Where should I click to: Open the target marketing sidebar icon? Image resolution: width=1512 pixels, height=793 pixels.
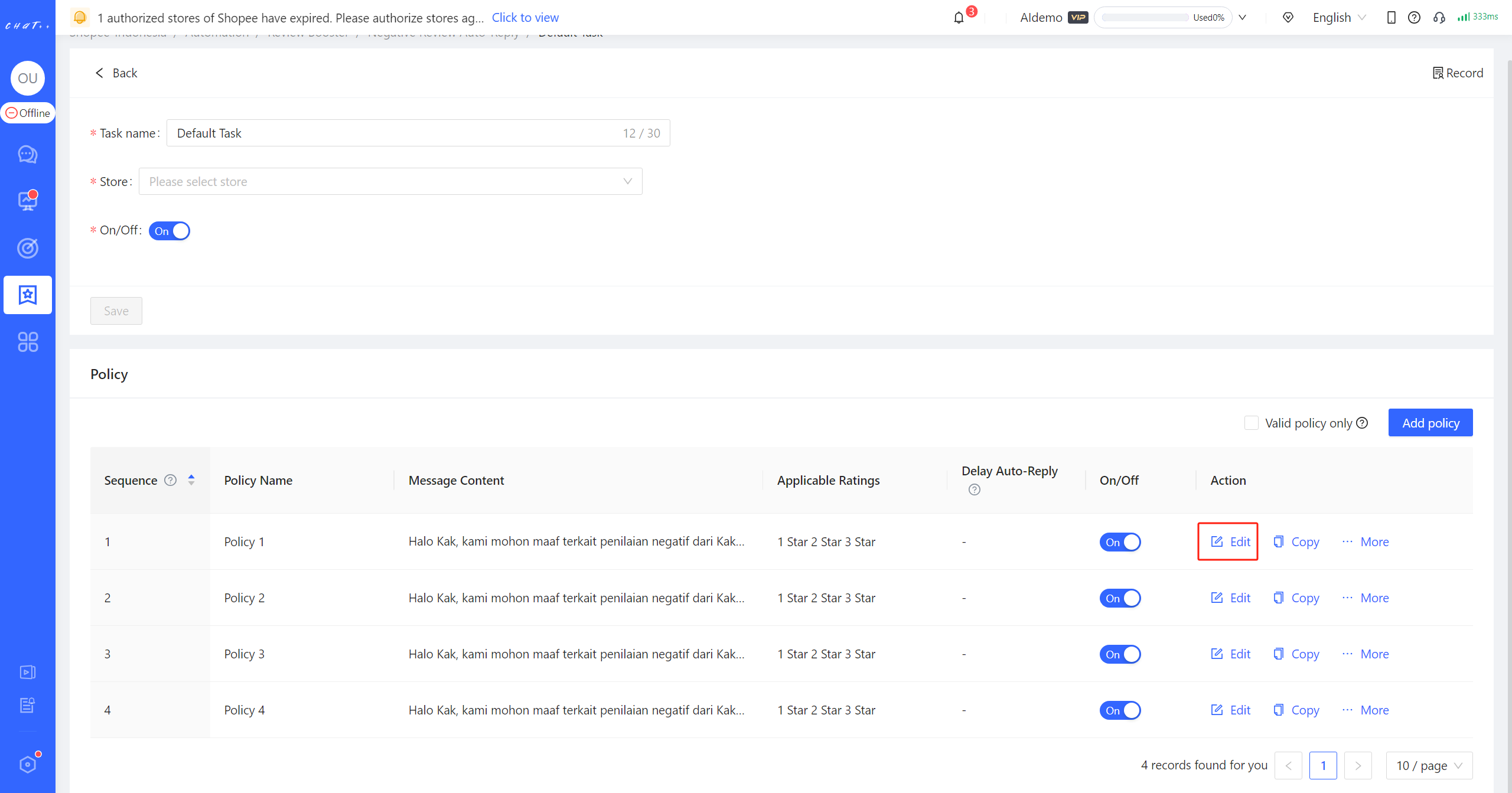click(x=28, y=248)
